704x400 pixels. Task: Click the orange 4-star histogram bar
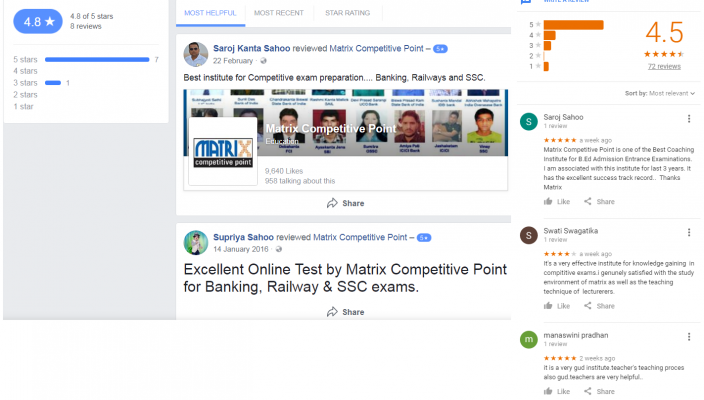pyautogui.click(x=550, y=35)
